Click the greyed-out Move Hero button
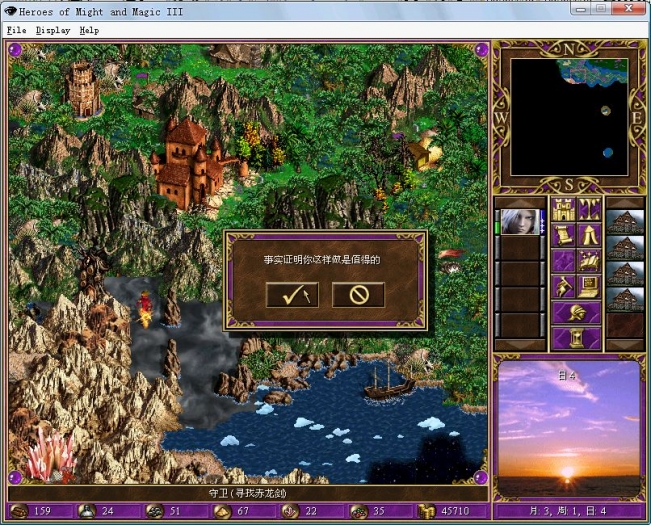Image resolution: width=651 pixels, height=525 pixels. [563, 261]
